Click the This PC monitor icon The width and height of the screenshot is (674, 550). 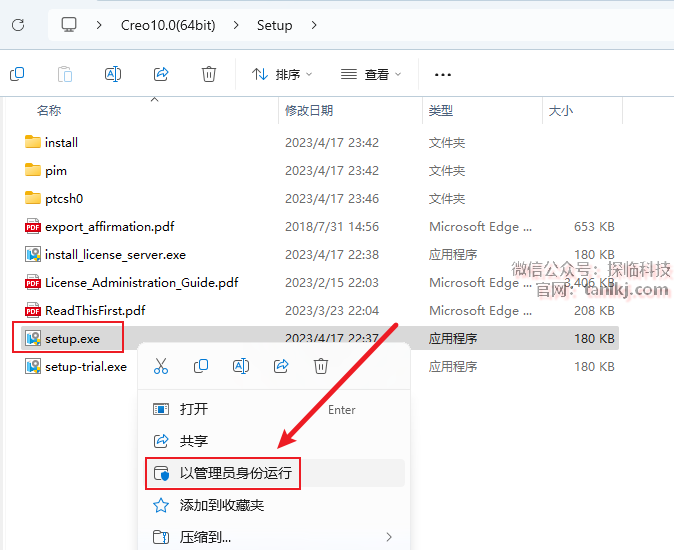pyautogui.click(x=69, y=24)
